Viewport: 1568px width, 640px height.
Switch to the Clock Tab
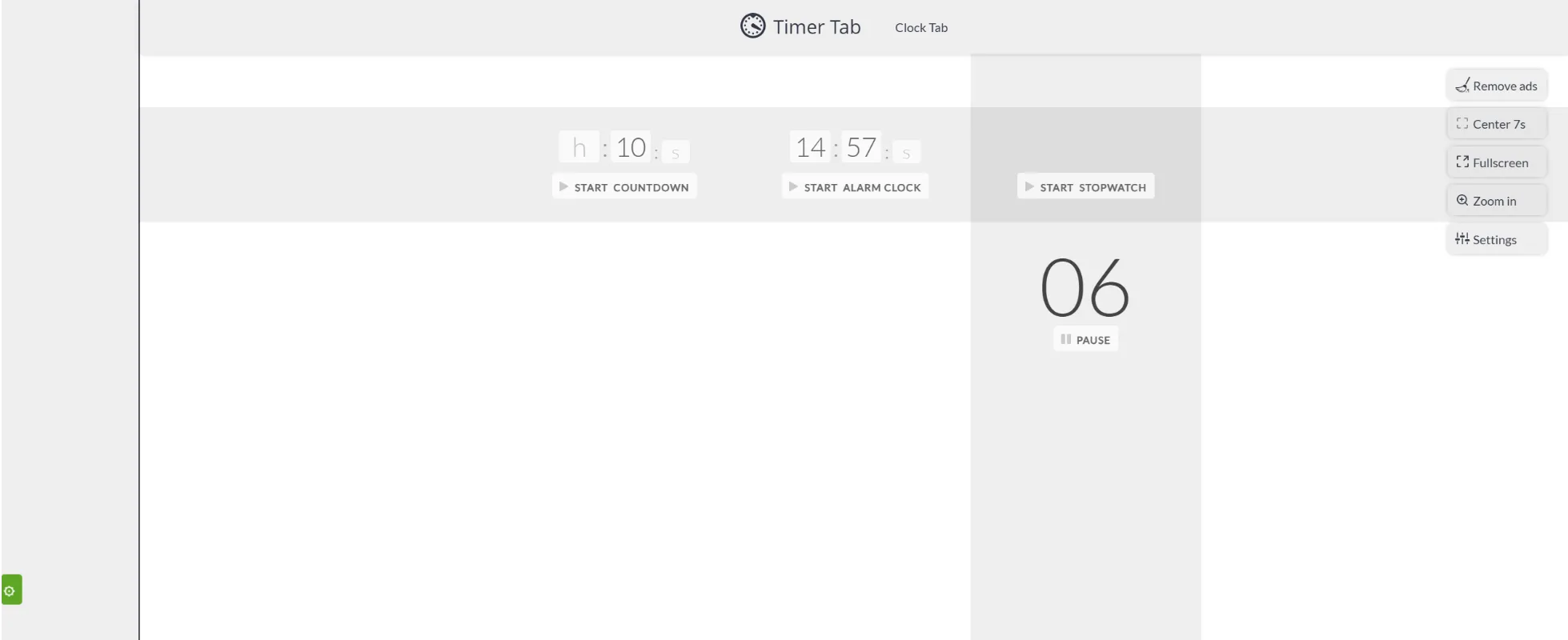click(920, 28)
